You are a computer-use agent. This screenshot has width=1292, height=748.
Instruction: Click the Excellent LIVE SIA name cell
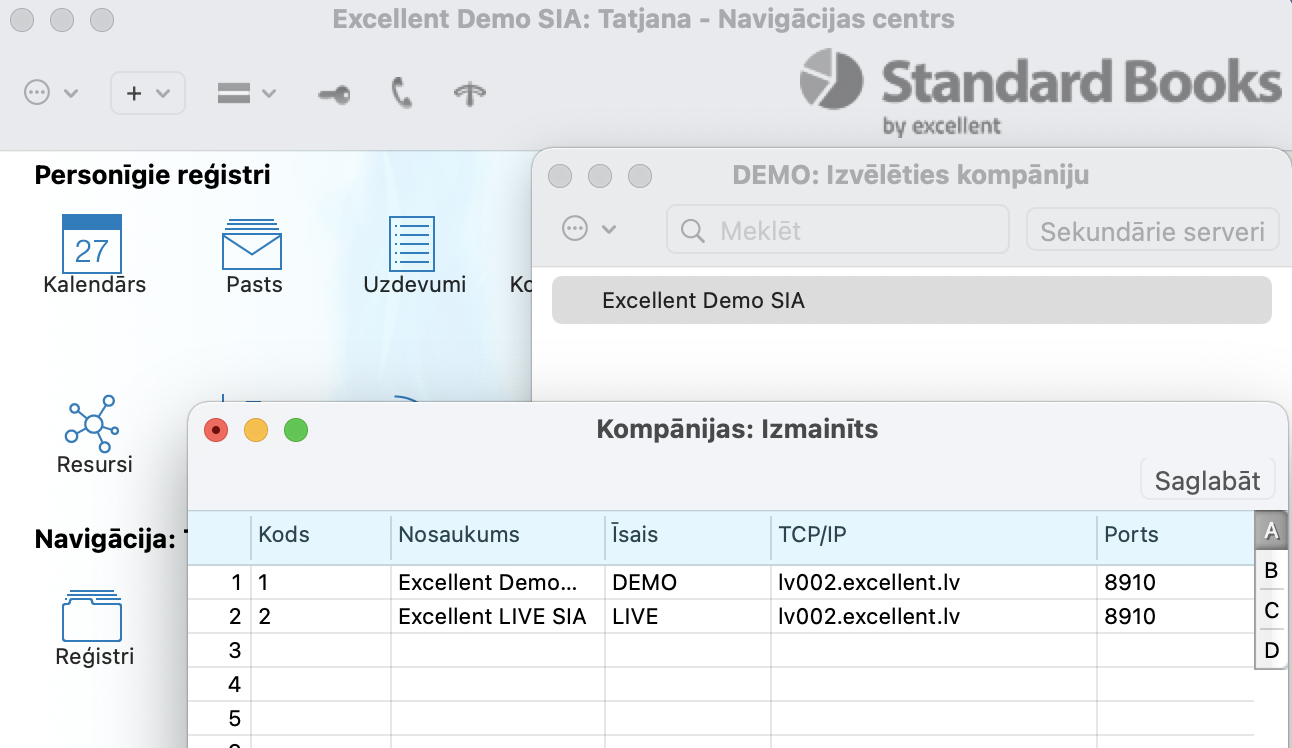coord(492,616)
